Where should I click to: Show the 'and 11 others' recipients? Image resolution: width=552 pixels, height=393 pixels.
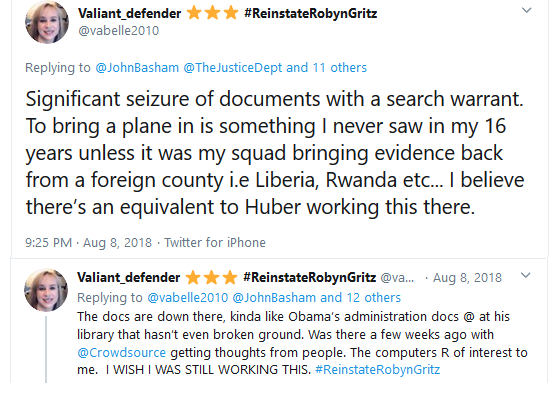point(326,67)
